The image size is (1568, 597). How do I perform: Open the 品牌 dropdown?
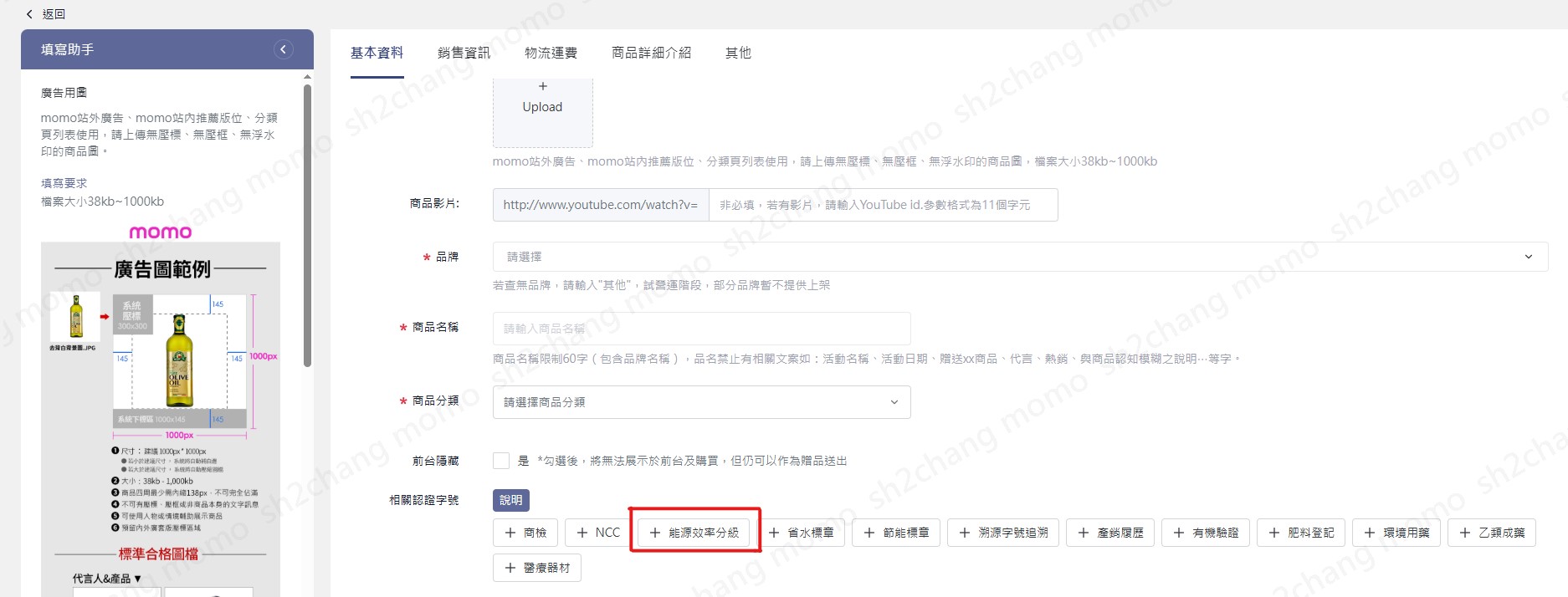click(1020, 257)
